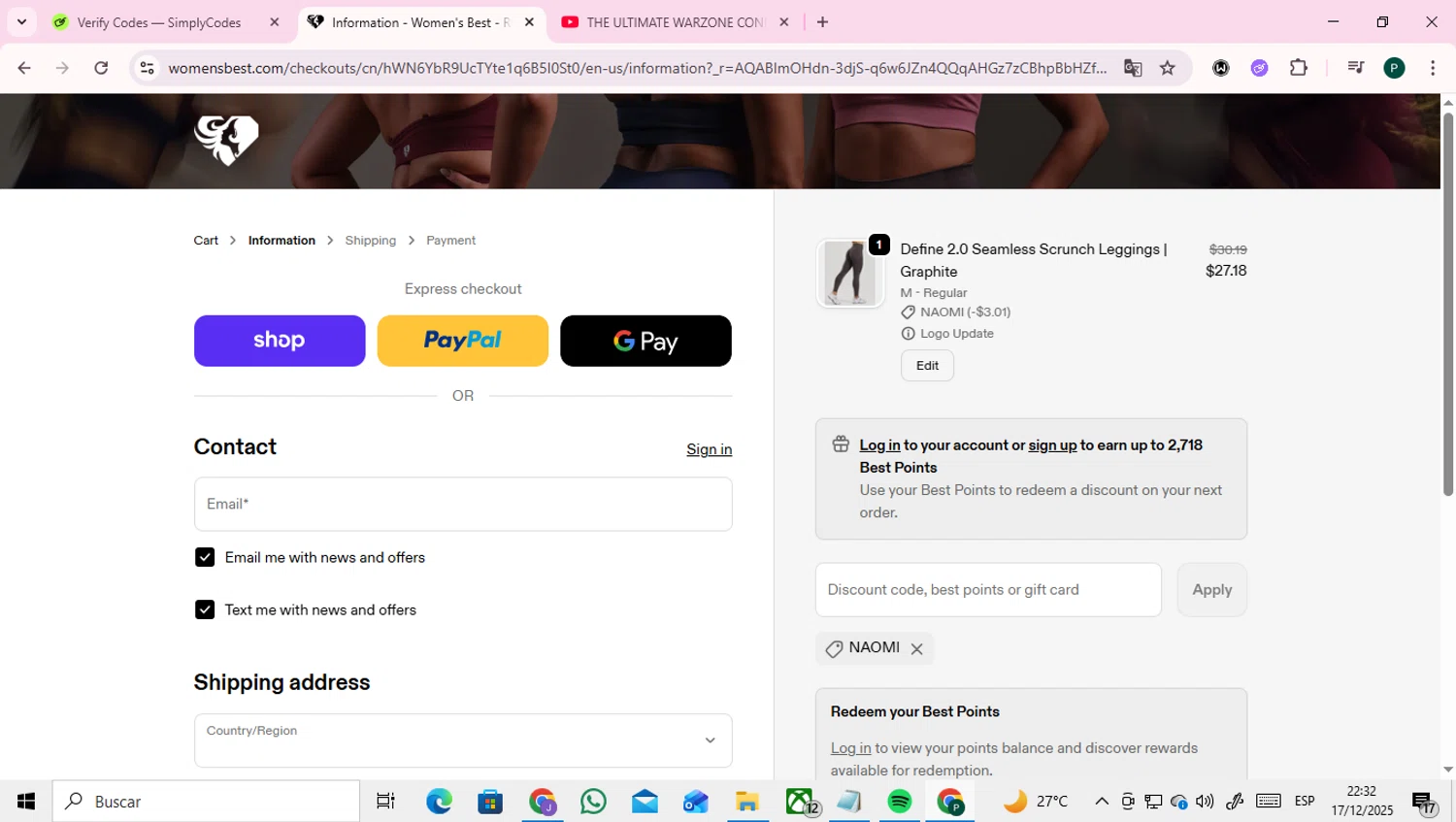The height and width of the screenshot is (822, 1456).
Task: Open the volume control in system tray
Action: point(1205,802)
